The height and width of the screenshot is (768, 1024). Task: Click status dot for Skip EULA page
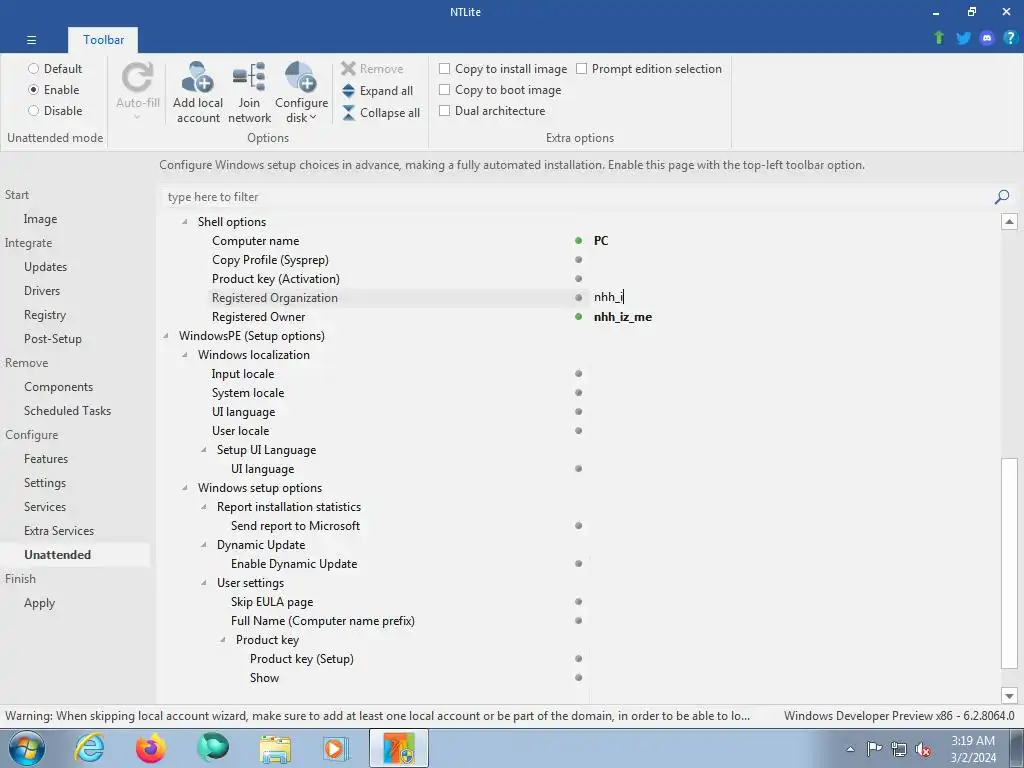pyautogui.click(x=578, y=601)
